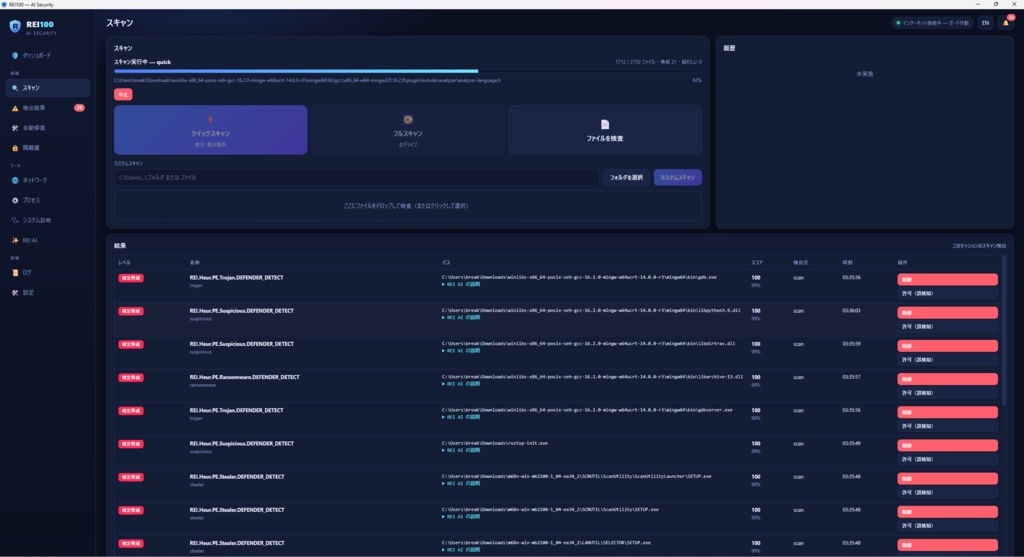Click the internet connection status pill
Image resolution: width=1024 pixels, height=557 pixels.
[933, 23]
